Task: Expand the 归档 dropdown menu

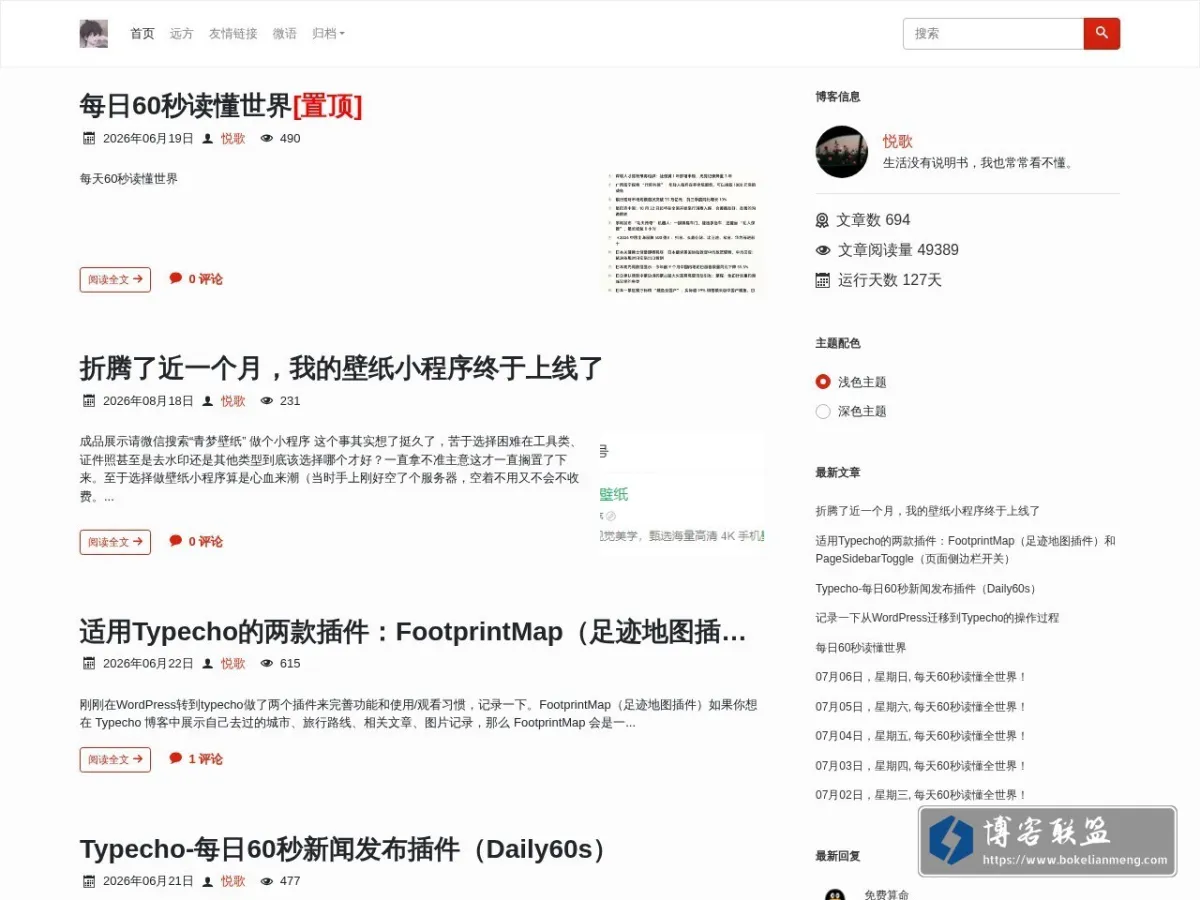Action: pyautogui.click(x=328, y=33)
